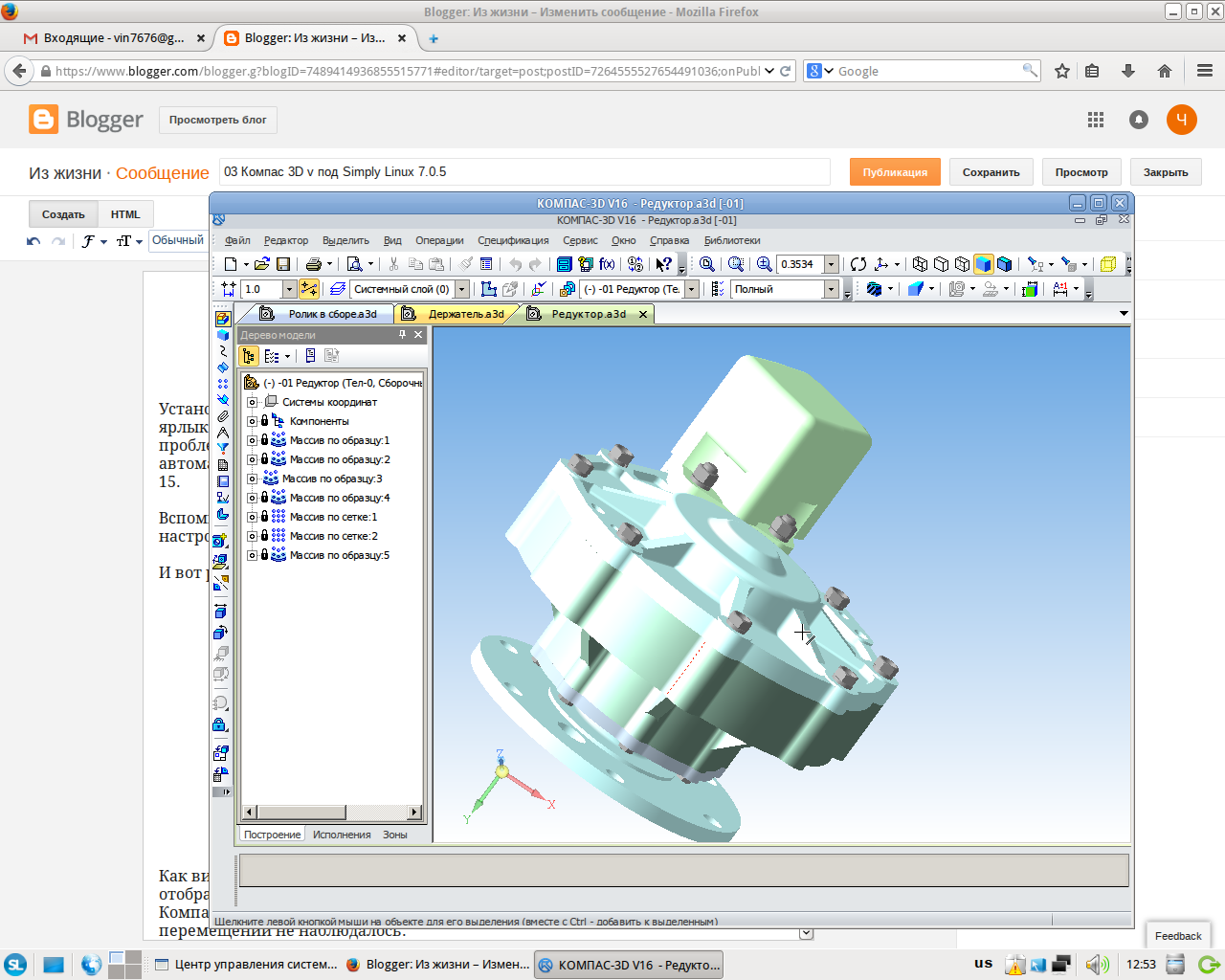Click Просмотреть блог button
The image size is (1225, 980).
(218, 120)
